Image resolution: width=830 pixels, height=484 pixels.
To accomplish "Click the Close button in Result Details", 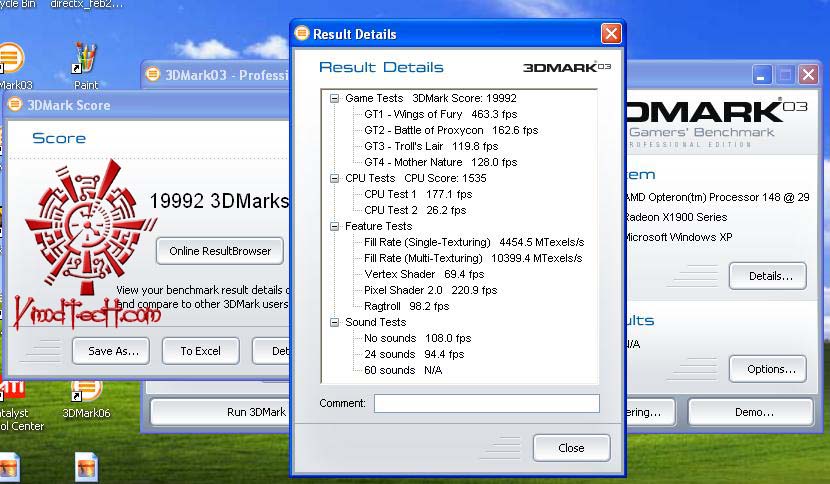I will [571, 448].
